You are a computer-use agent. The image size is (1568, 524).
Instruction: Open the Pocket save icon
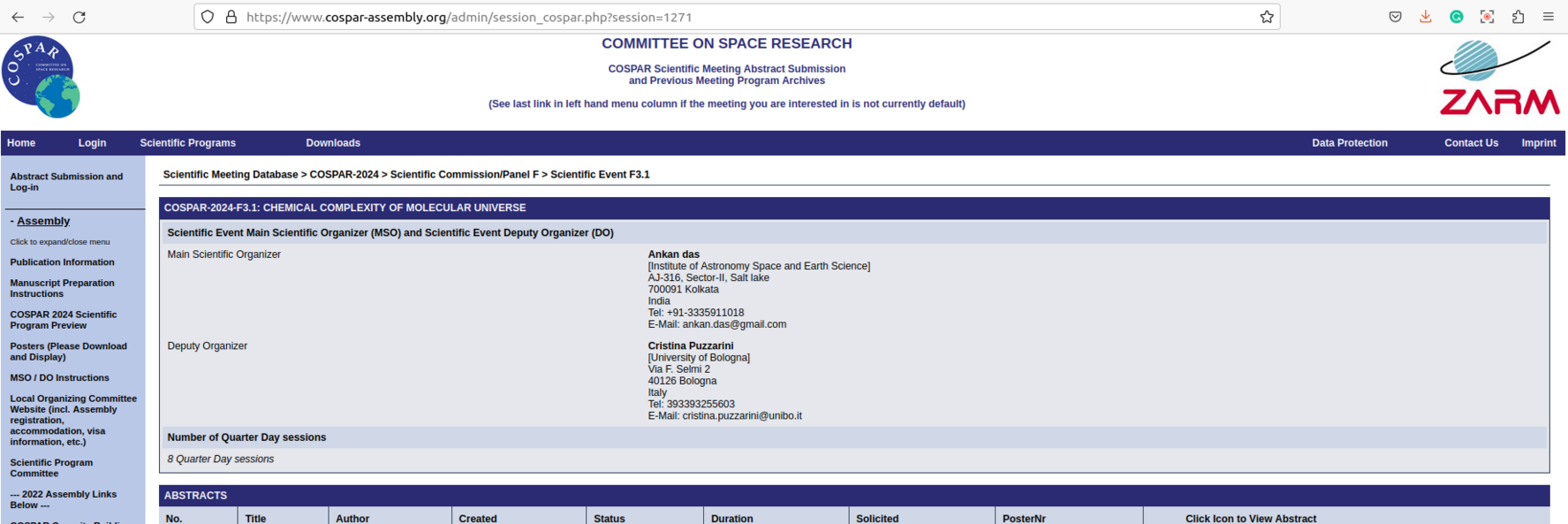tap(1395, 17)
